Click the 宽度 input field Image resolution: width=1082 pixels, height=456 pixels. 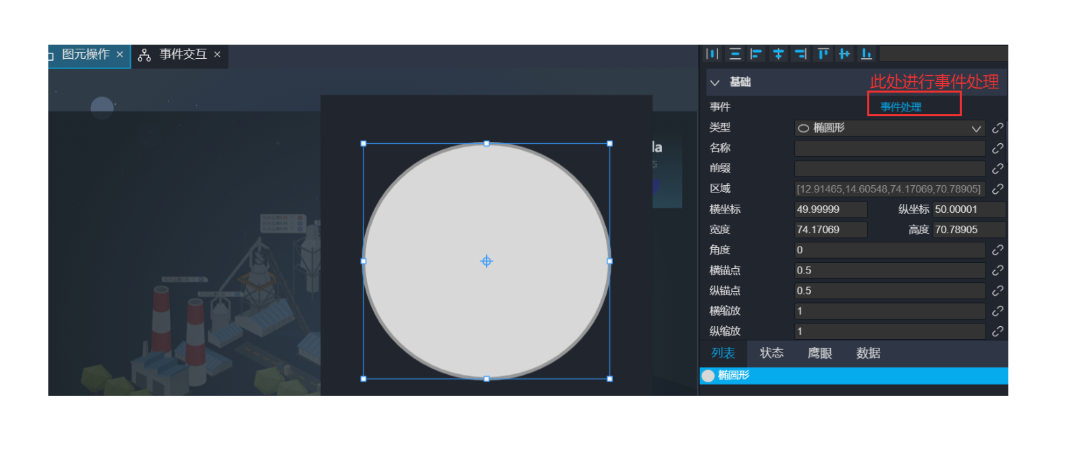coord(830,230)
